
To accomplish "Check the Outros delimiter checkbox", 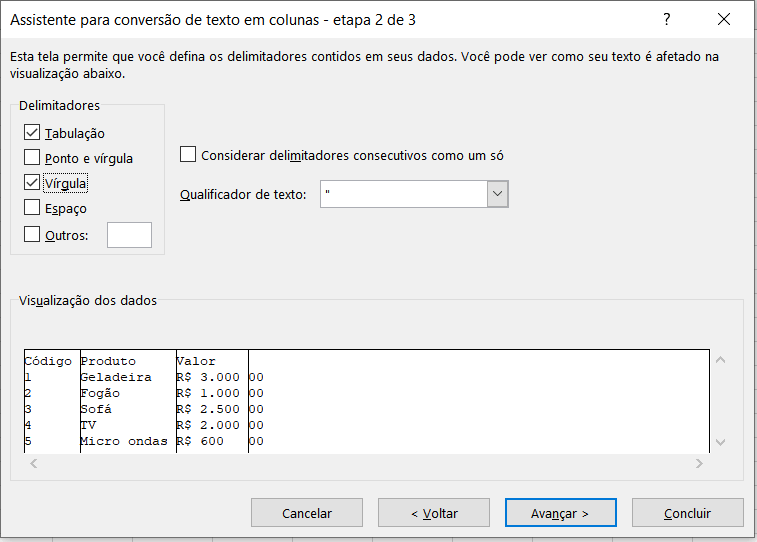I will pos(32,235).
